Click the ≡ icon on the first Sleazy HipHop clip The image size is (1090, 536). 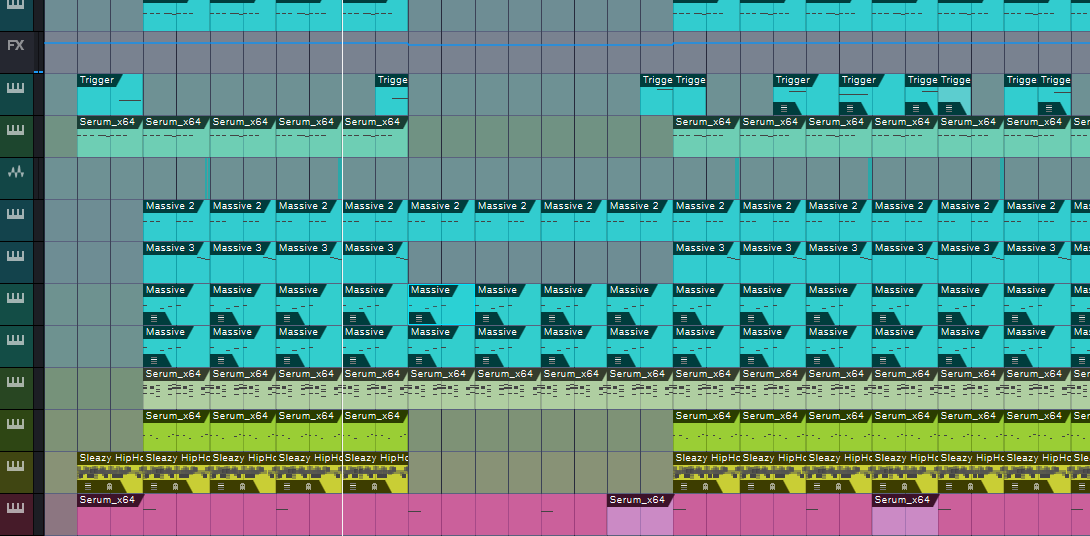(87, 487)
